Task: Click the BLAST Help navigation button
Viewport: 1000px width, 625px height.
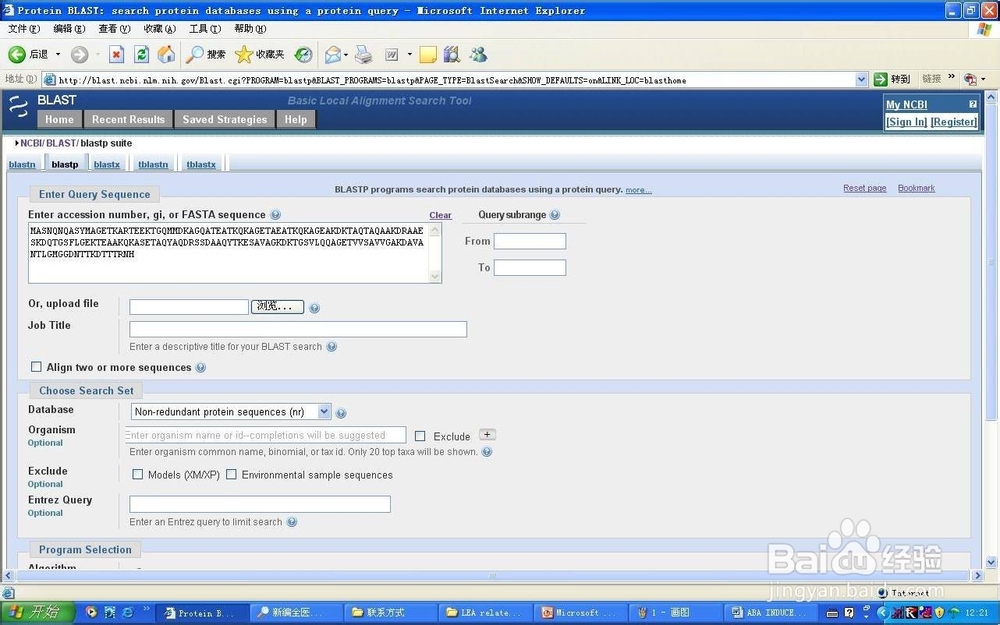Action: [x=295, y=119]
